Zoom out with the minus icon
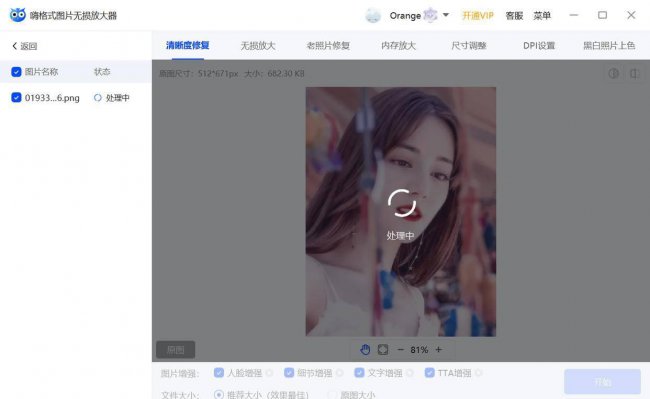This screenshot has height=399, width=650. (400, 350)
